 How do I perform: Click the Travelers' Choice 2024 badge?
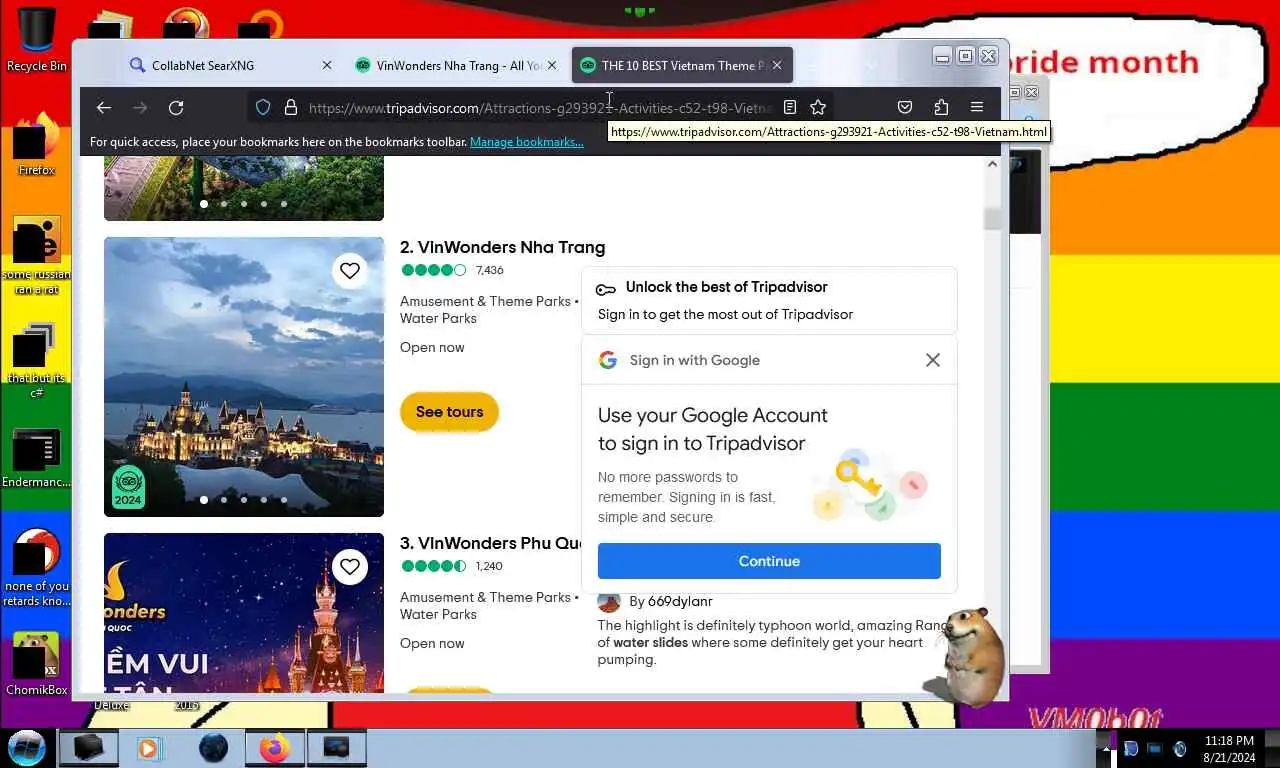128,487
